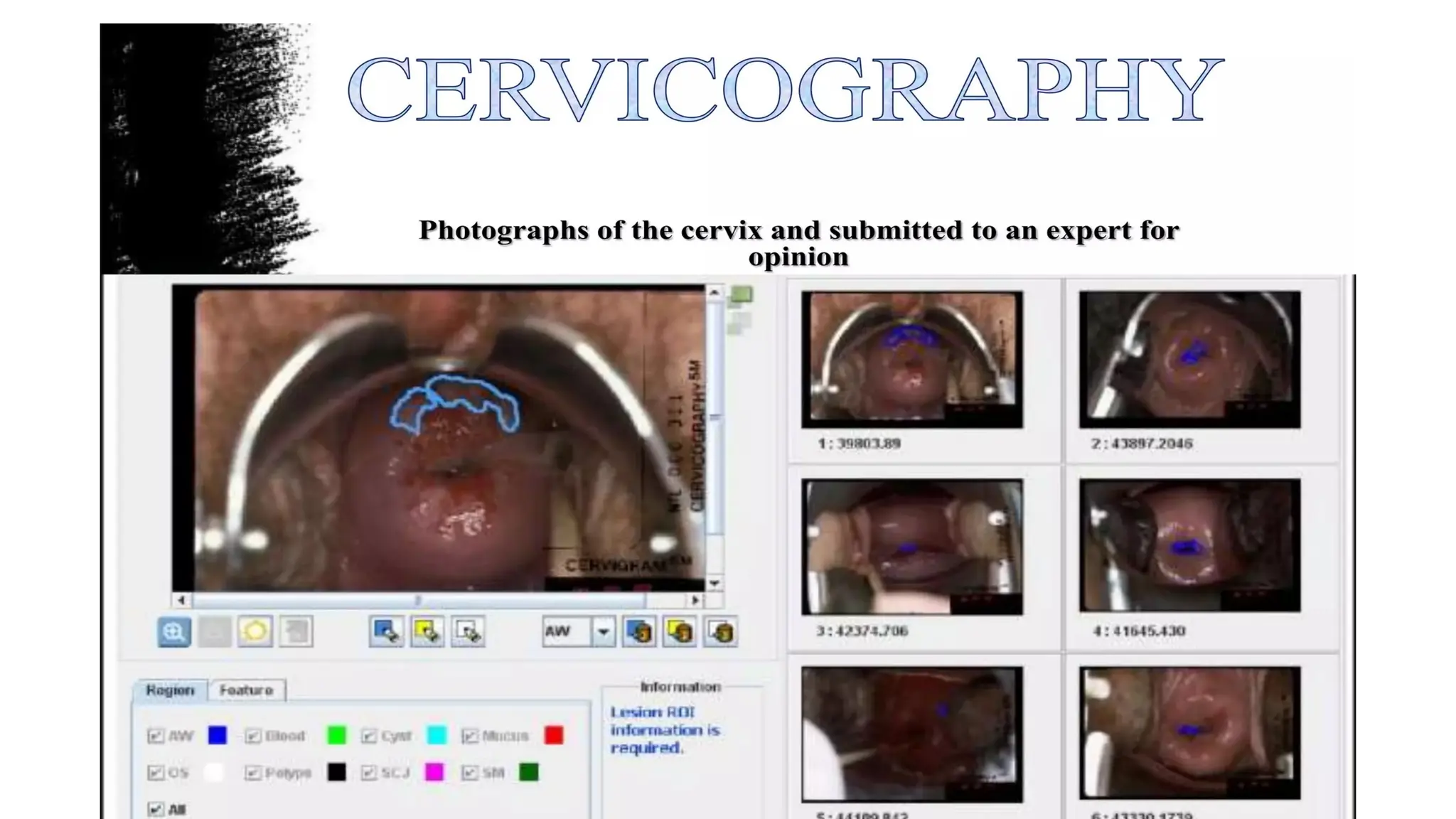Click the image viewer vertical scrollbar track
Screen dimensions: 1456x819
(714, 438)
